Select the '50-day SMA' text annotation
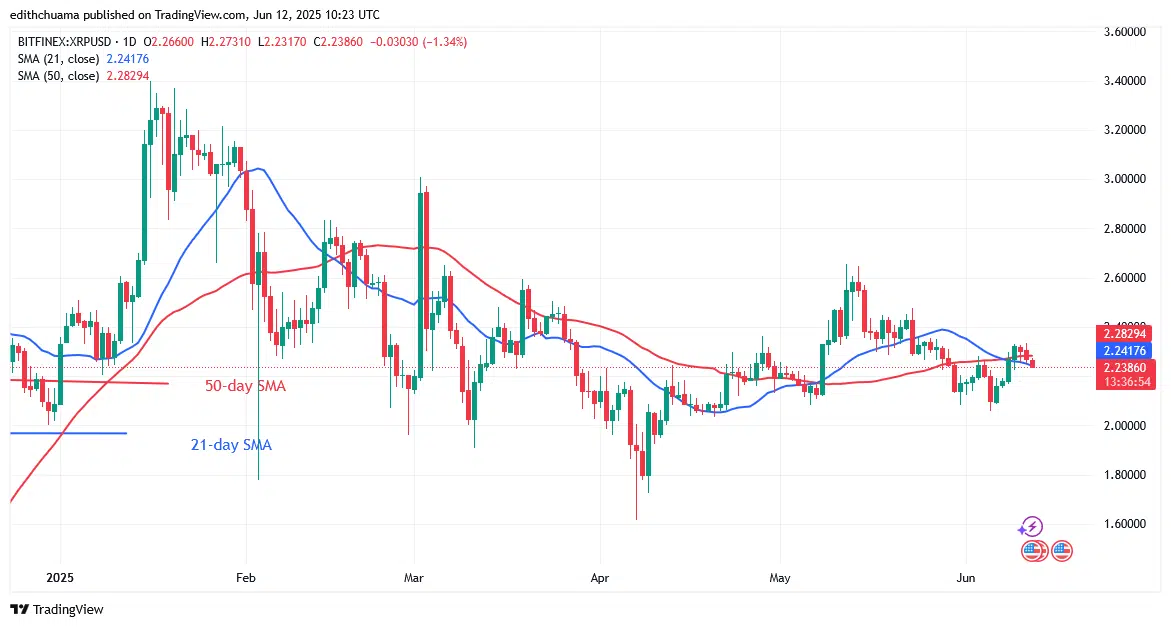The width and height of the screenshot is (1171, 627). pyautogui.click(x=245, y=386)
